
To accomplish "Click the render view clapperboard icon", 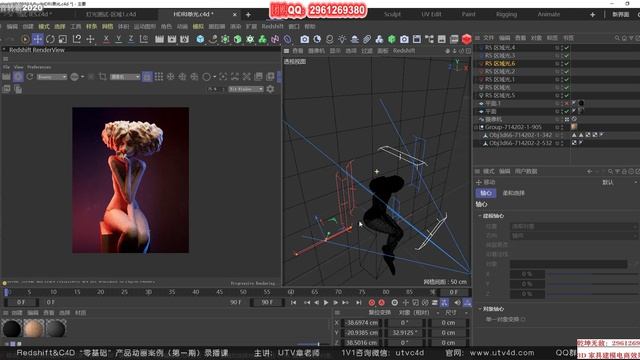I will click(159, 39).
